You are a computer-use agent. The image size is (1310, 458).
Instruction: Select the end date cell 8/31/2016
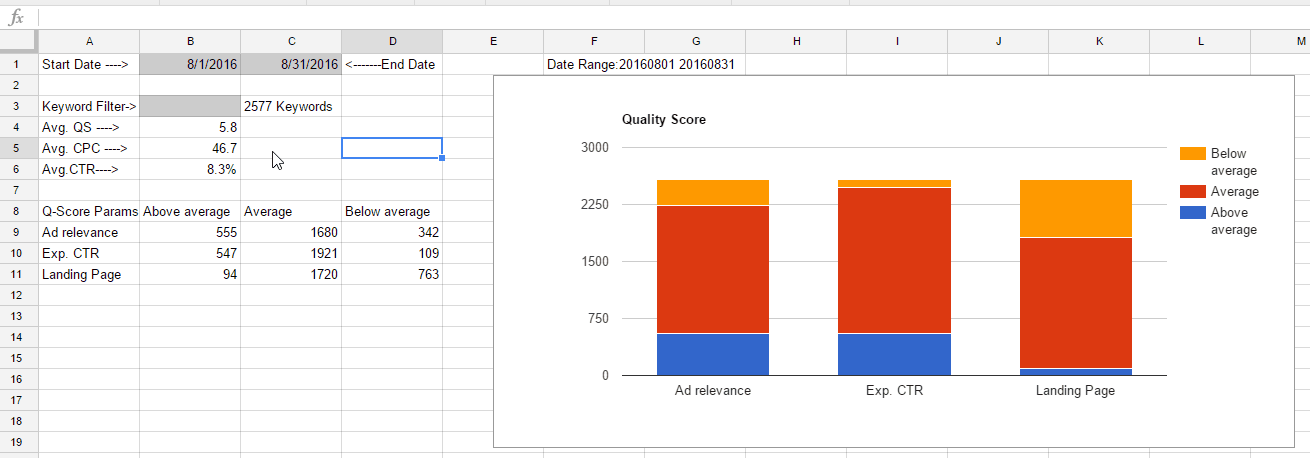291,64
